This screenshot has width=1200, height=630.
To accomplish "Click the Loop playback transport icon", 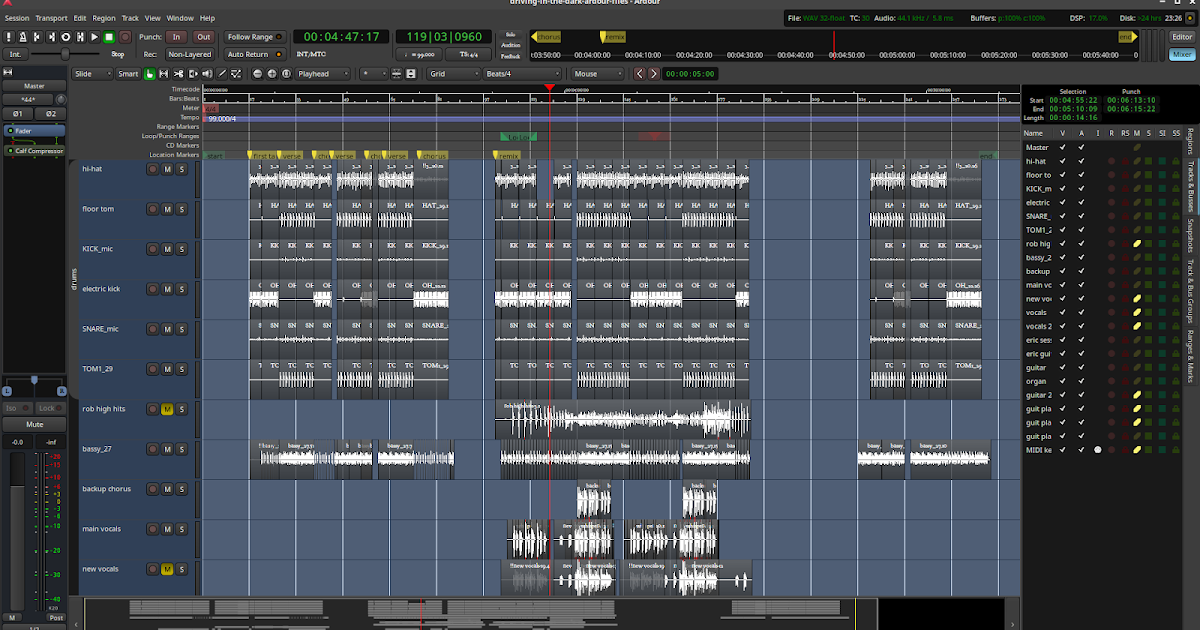I will tap(64, 37).
